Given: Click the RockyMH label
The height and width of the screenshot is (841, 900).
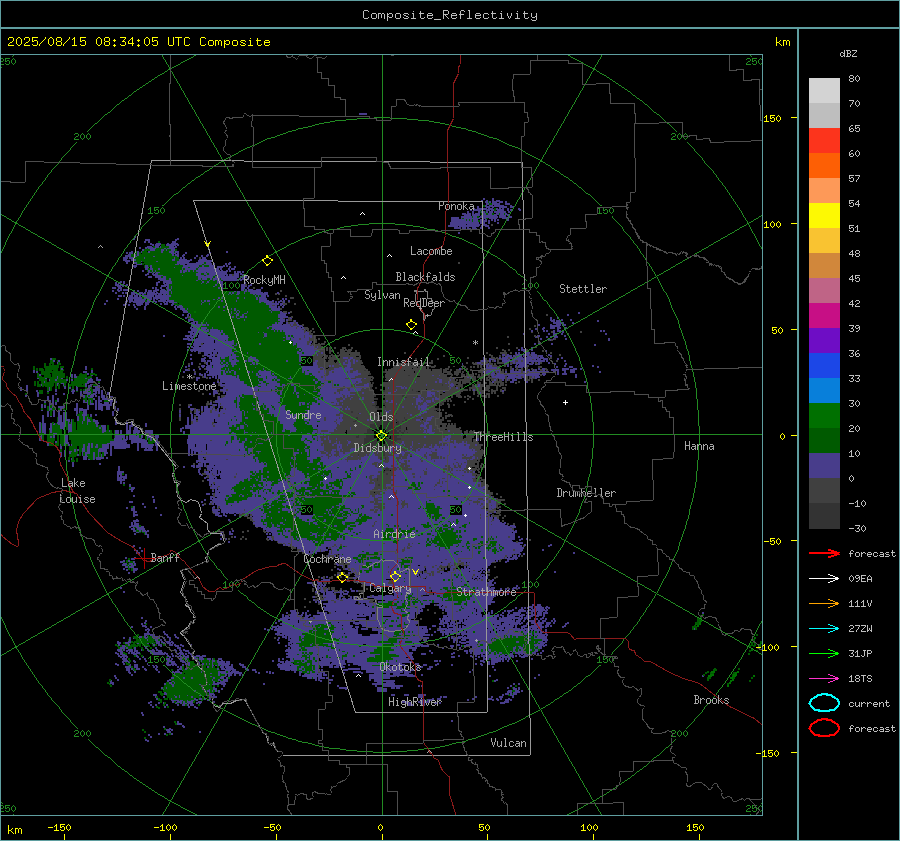Looking at the screenshot, I should point(264,280).
